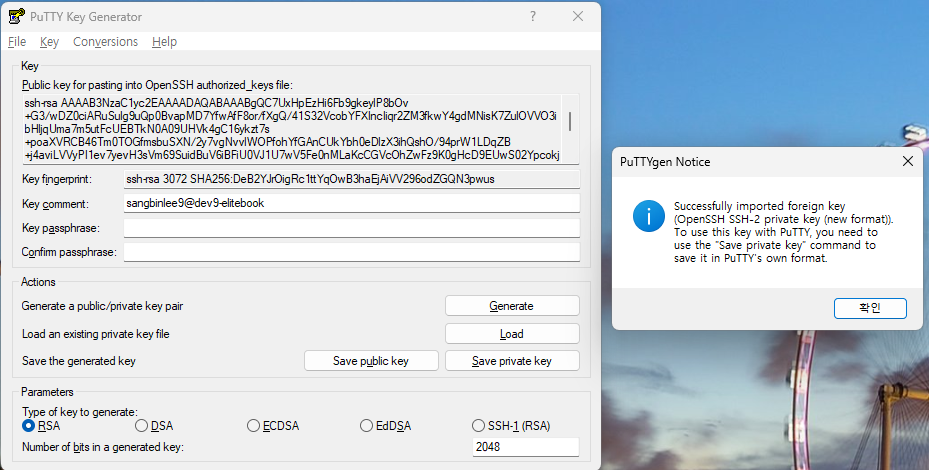The width and height of the screenshot is (929, 470).
Task: Click the 'Public key for pasting' label
Action: click(x=157, y=85)
